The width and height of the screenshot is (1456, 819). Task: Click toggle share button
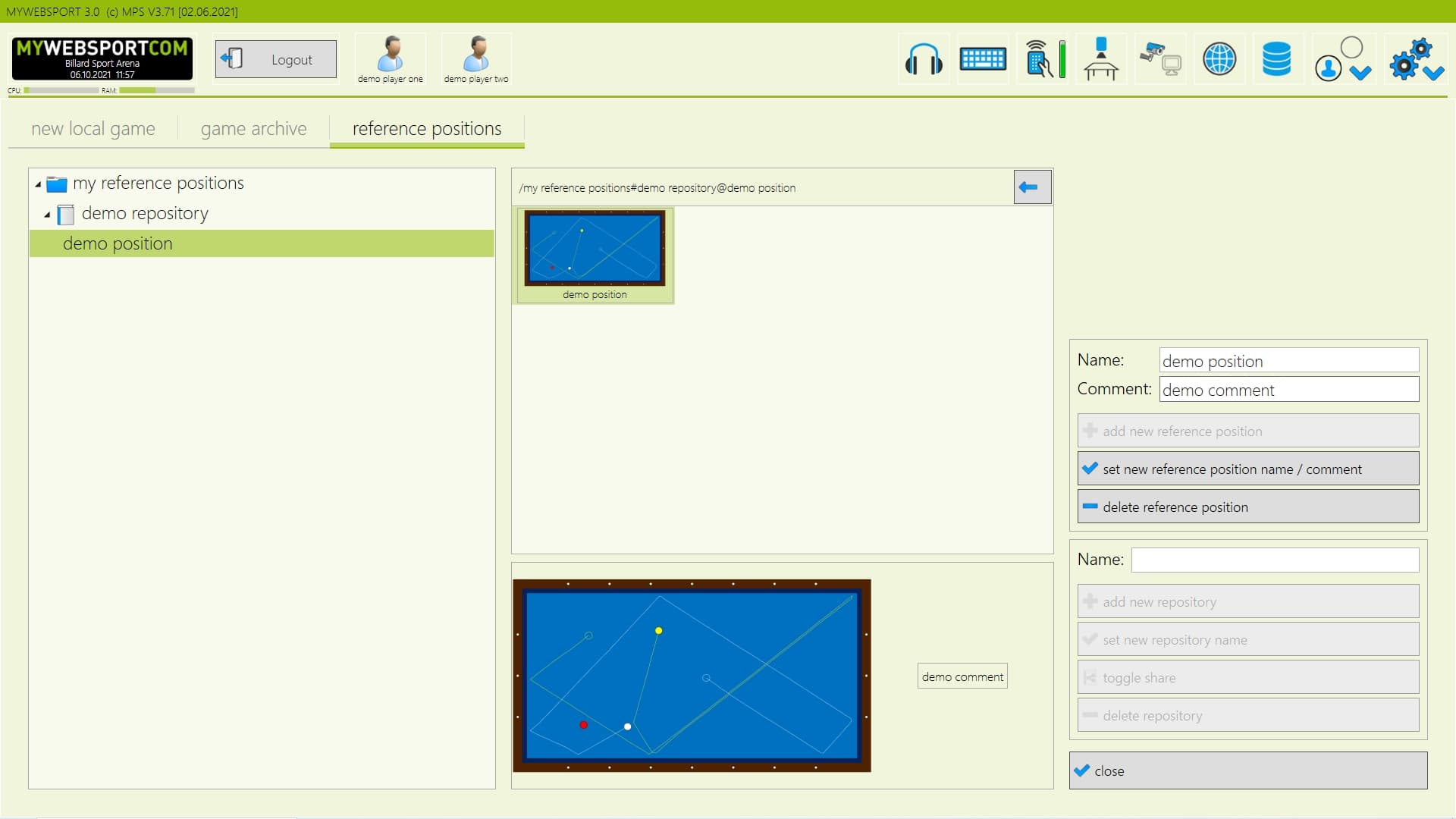point(1248,677)
